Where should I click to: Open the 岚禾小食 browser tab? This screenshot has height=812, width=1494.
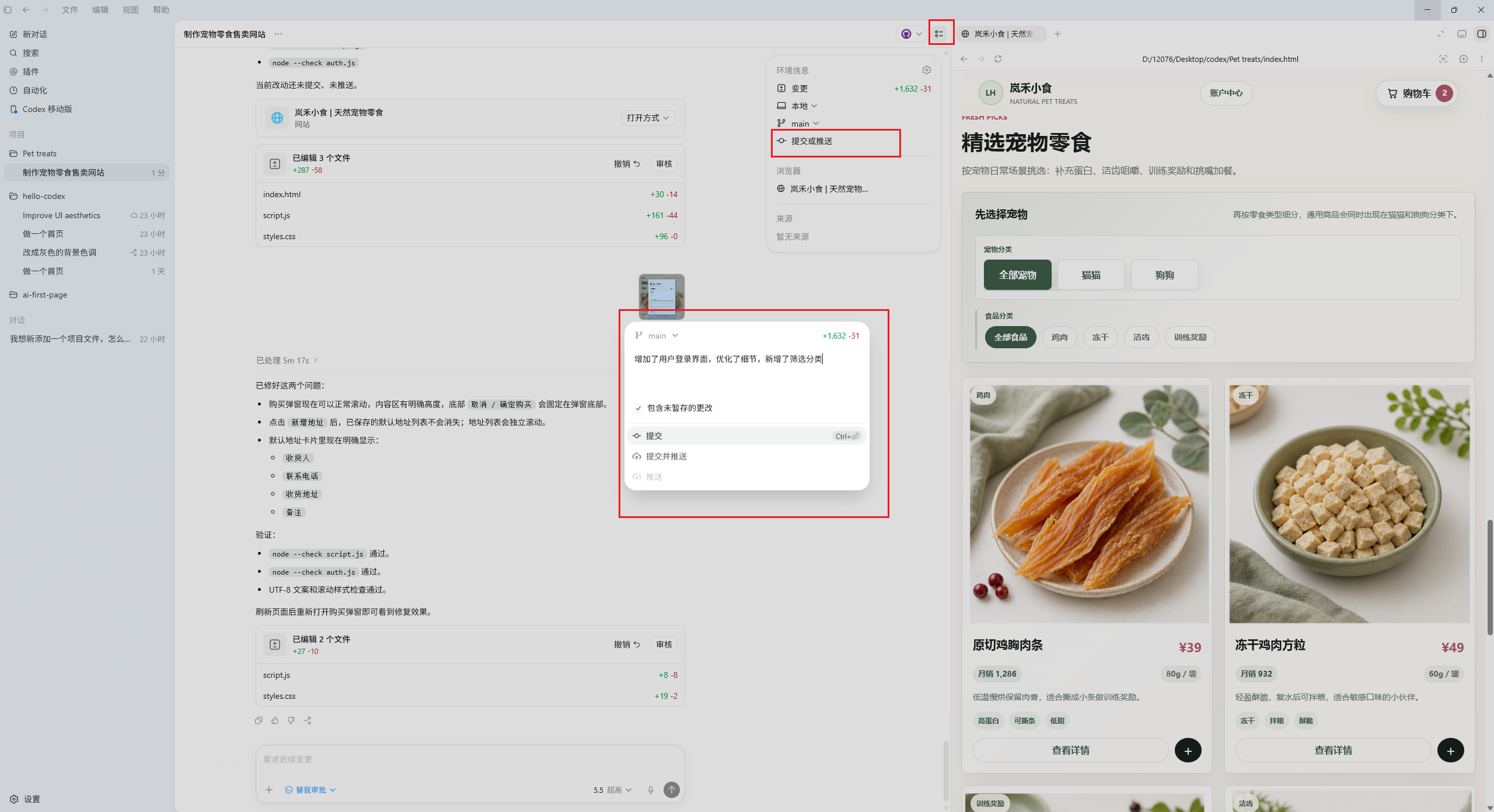pos(1003,34)
